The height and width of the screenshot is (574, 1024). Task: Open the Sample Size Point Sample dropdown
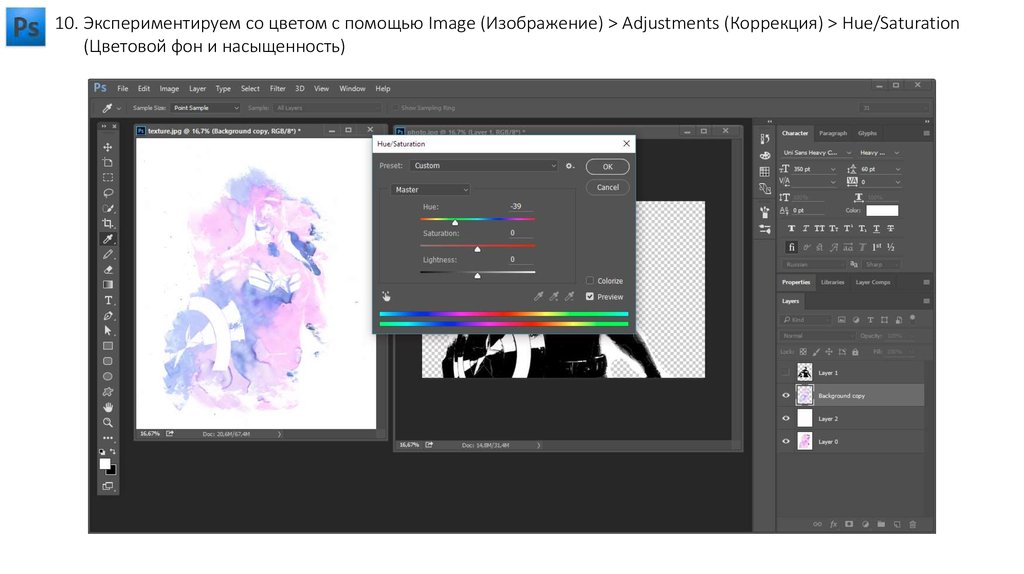tap(205, 108)
